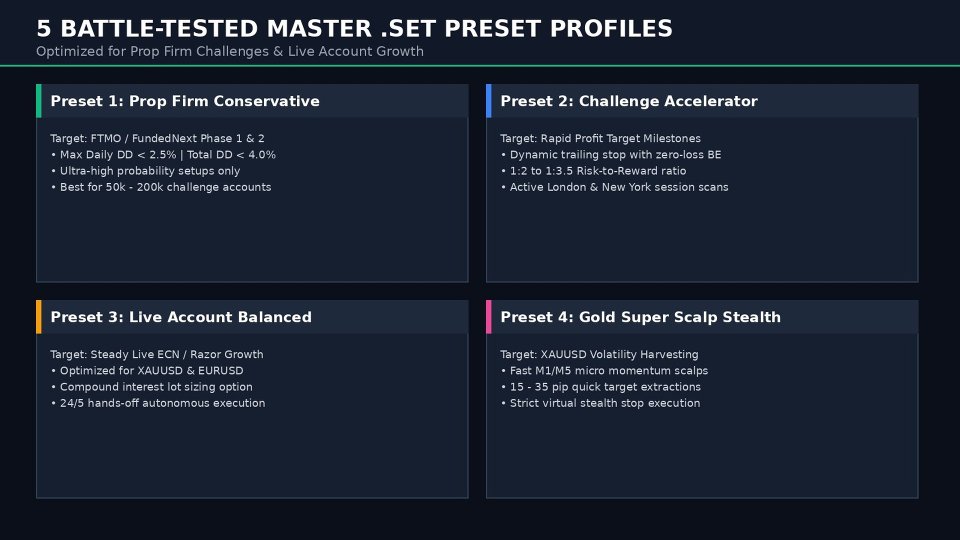The image size is (960, 540).
Task: Click the pink accent bar beside Preset 4
Action: 489,317
